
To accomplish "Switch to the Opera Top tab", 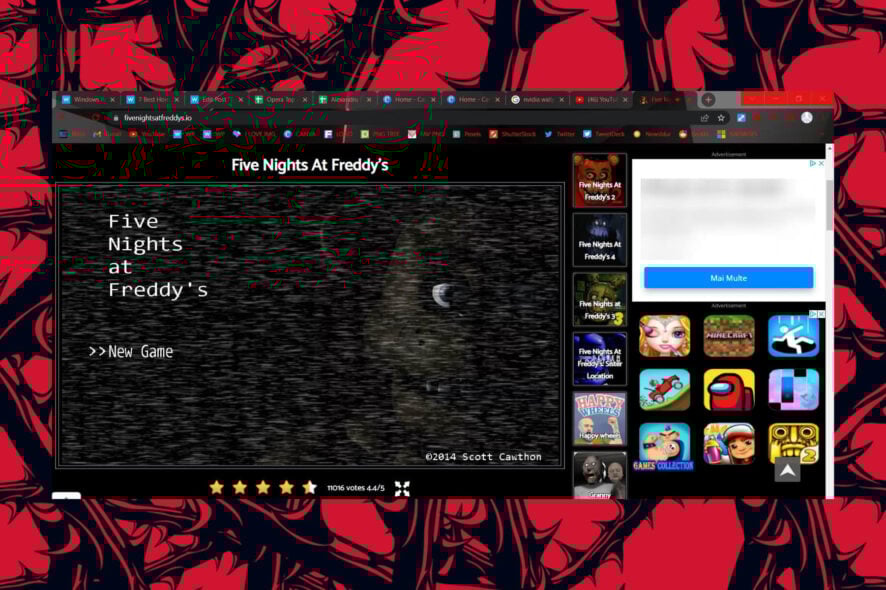I will 281,99.
